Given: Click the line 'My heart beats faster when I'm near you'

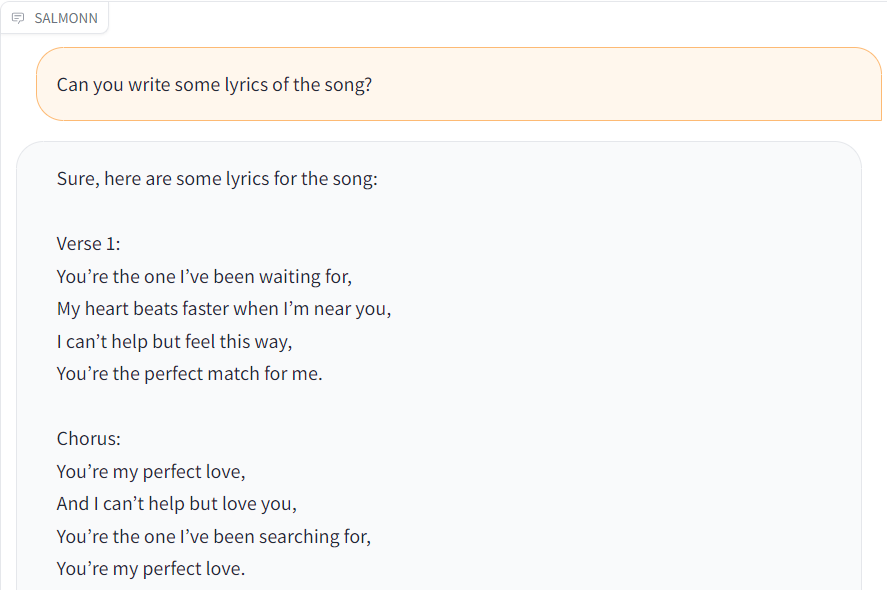Looking at the screenshot, I should [224, 309].
